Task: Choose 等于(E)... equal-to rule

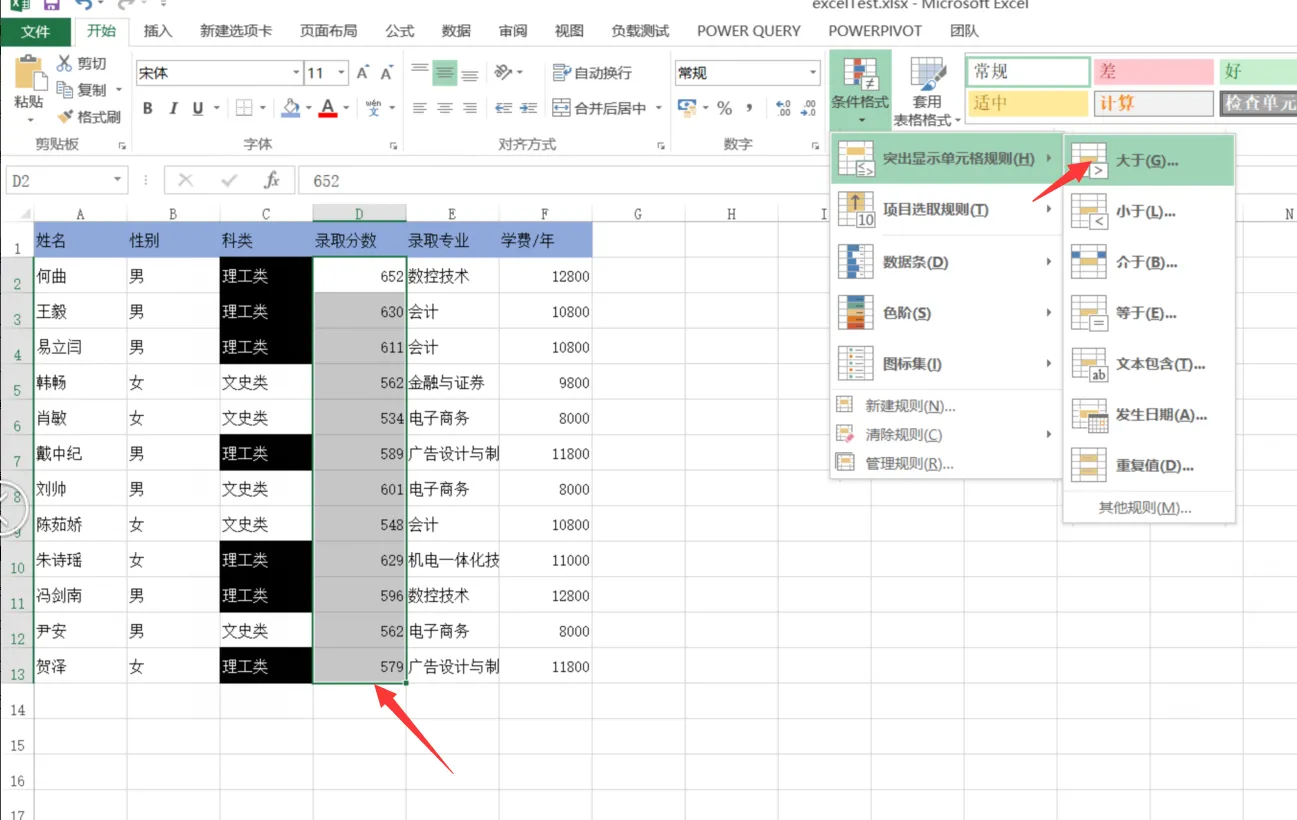Action: click(x=1149, y=313)
